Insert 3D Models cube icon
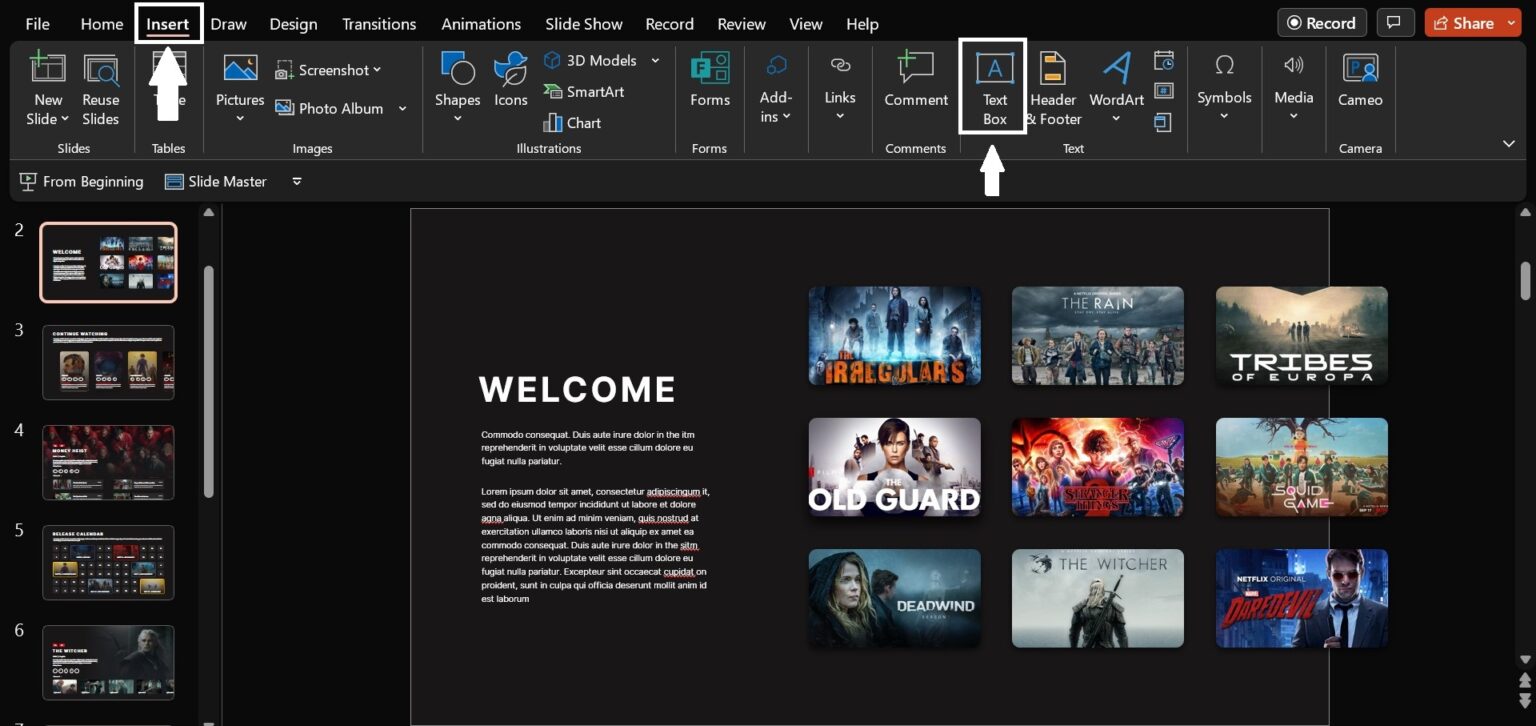Viewport: 1536px width, 726px height. (552, 60)
